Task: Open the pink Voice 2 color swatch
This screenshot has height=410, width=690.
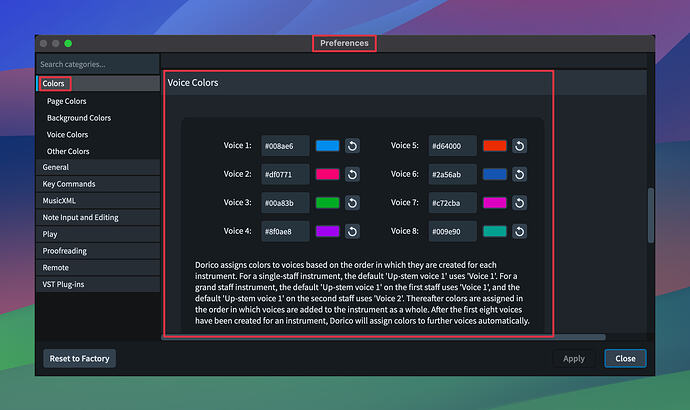Action: (x=327, y=174)
